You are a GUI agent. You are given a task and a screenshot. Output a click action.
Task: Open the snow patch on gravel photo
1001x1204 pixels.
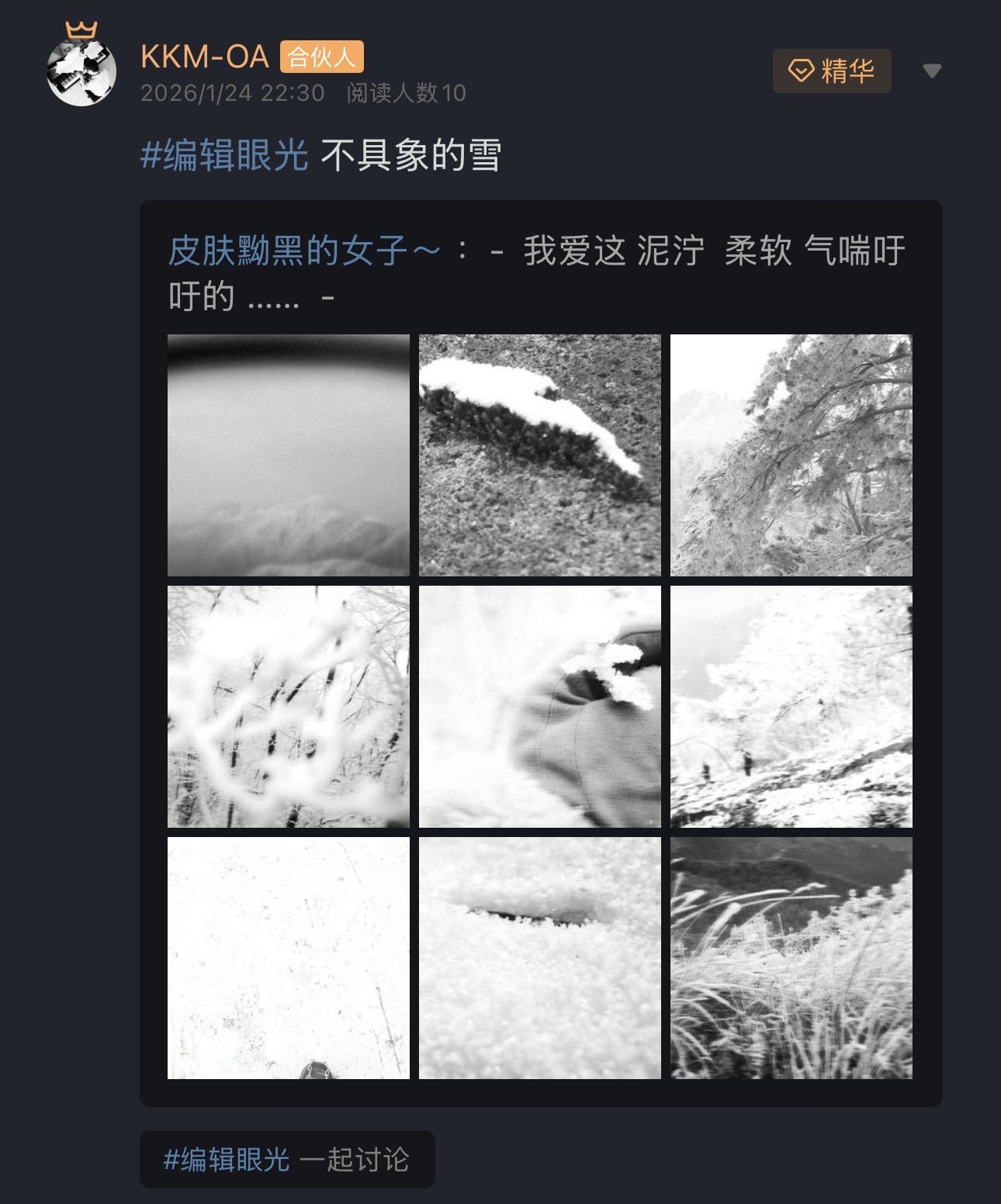coord(540,455)
